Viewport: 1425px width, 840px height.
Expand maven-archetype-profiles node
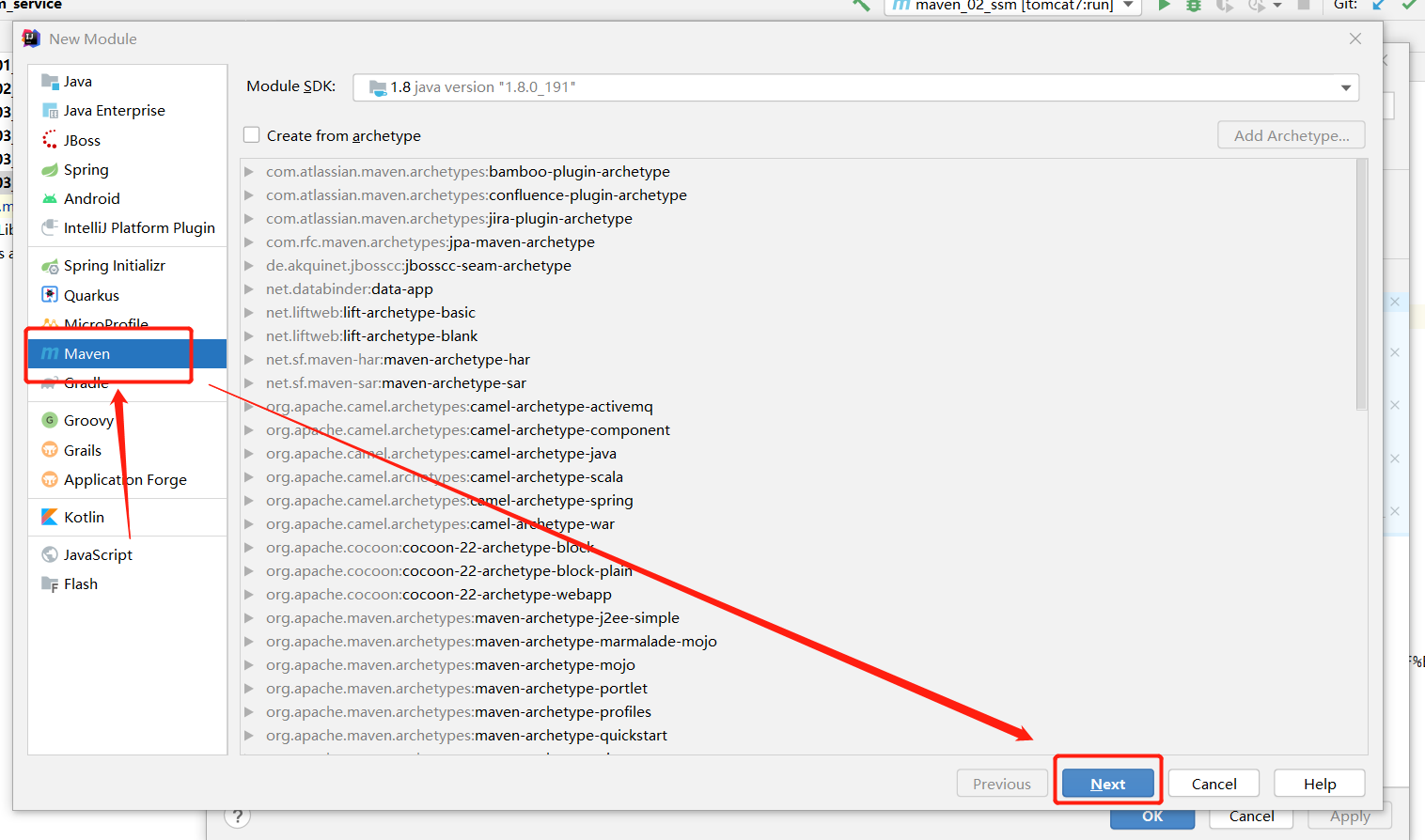click(249, 712)
